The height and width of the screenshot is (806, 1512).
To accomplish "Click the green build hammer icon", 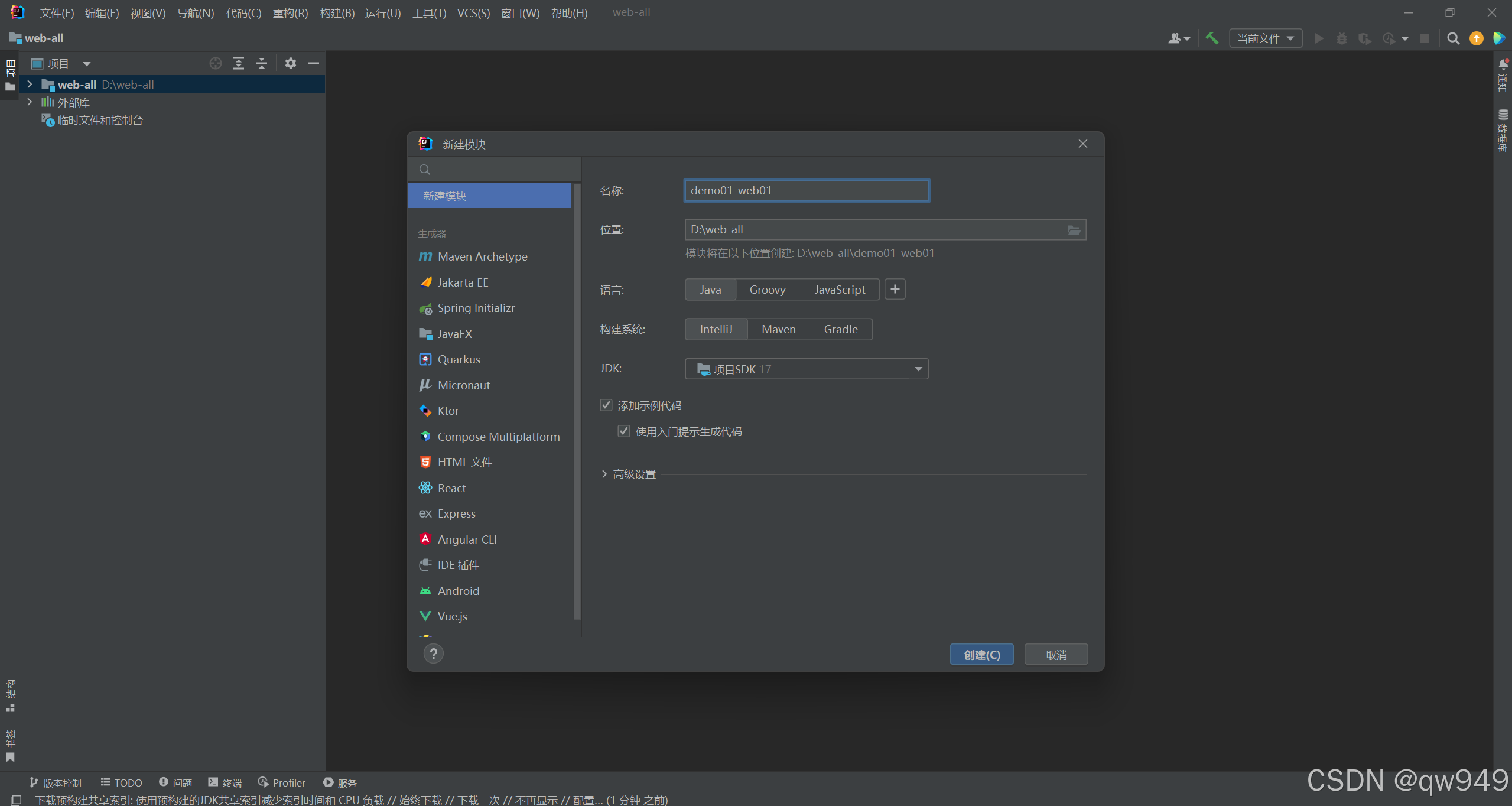I will point(1212,38).
